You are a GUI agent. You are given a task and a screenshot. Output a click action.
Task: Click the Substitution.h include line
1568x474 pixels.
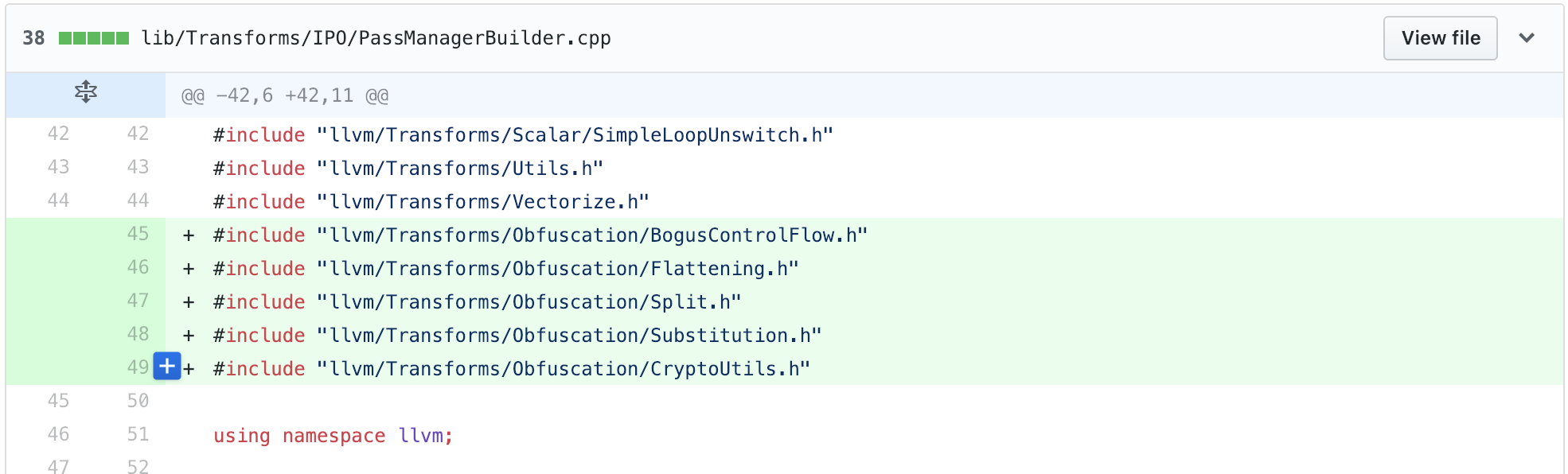(x=517, y=336)
